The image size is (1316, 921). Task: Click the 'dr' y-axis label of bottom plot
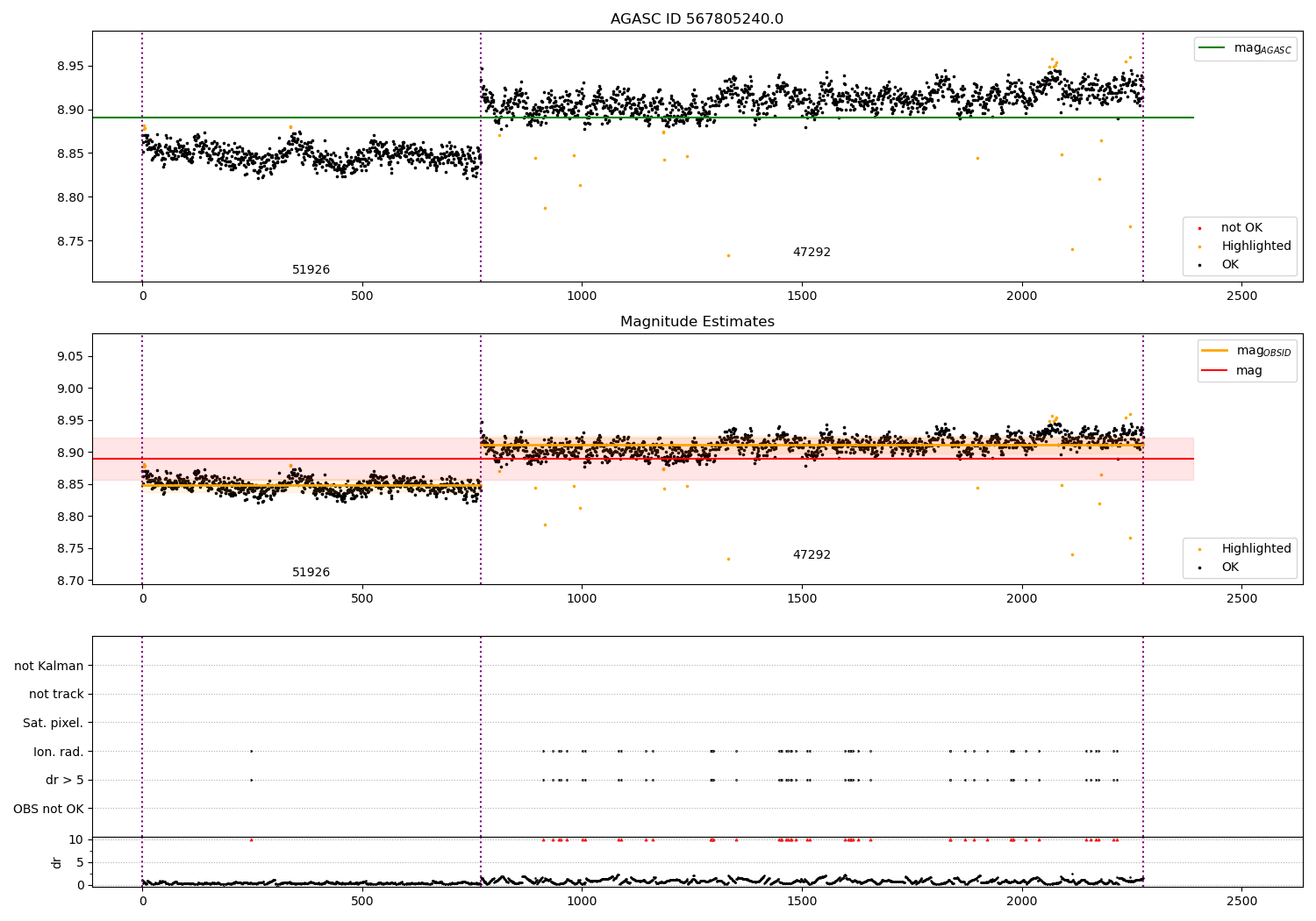click(x=57, y=862)
